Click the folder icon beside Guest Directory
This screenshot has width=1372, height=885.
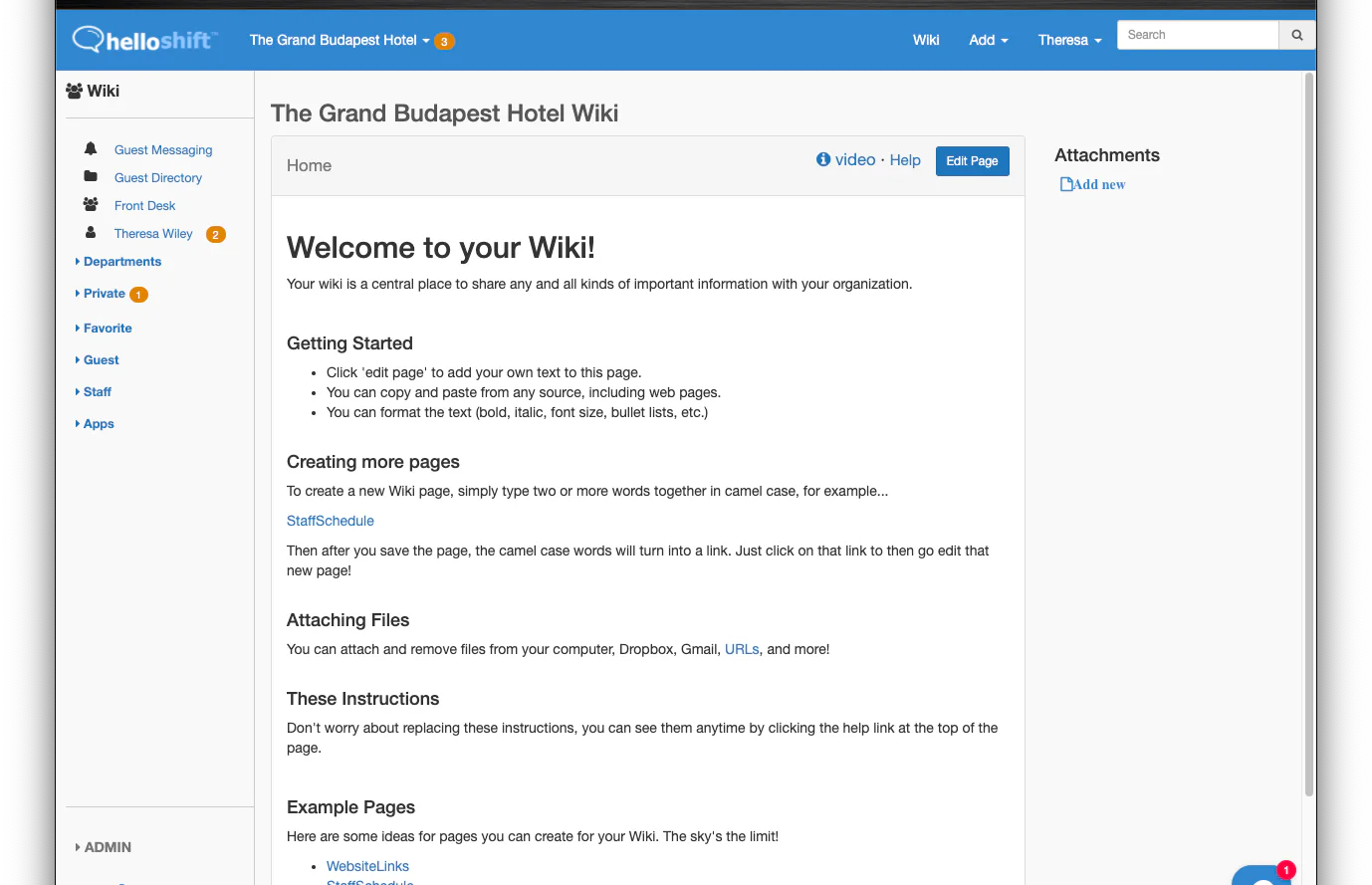[91, 176]
